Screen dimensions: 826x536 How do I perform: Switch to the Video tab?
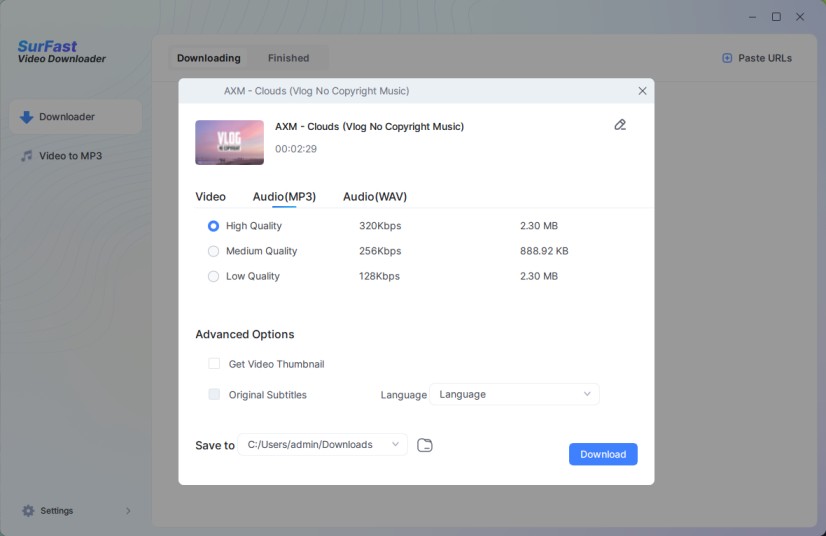tap(211, 197)
